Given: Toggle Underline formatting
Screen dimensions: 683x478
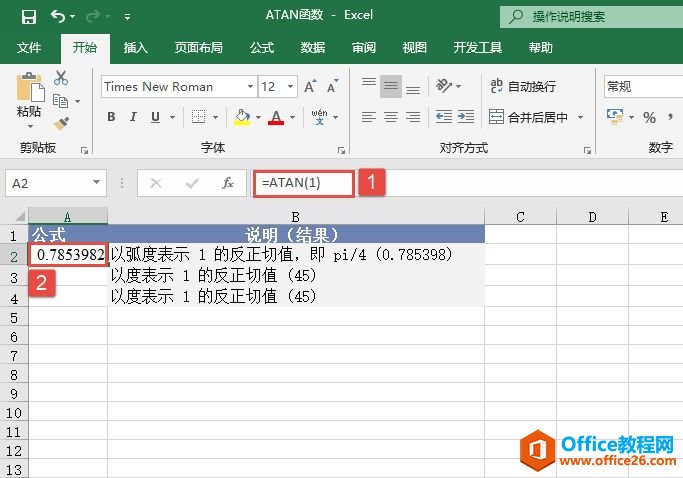Looking at the screenshot, I should (x=155, y=117).
